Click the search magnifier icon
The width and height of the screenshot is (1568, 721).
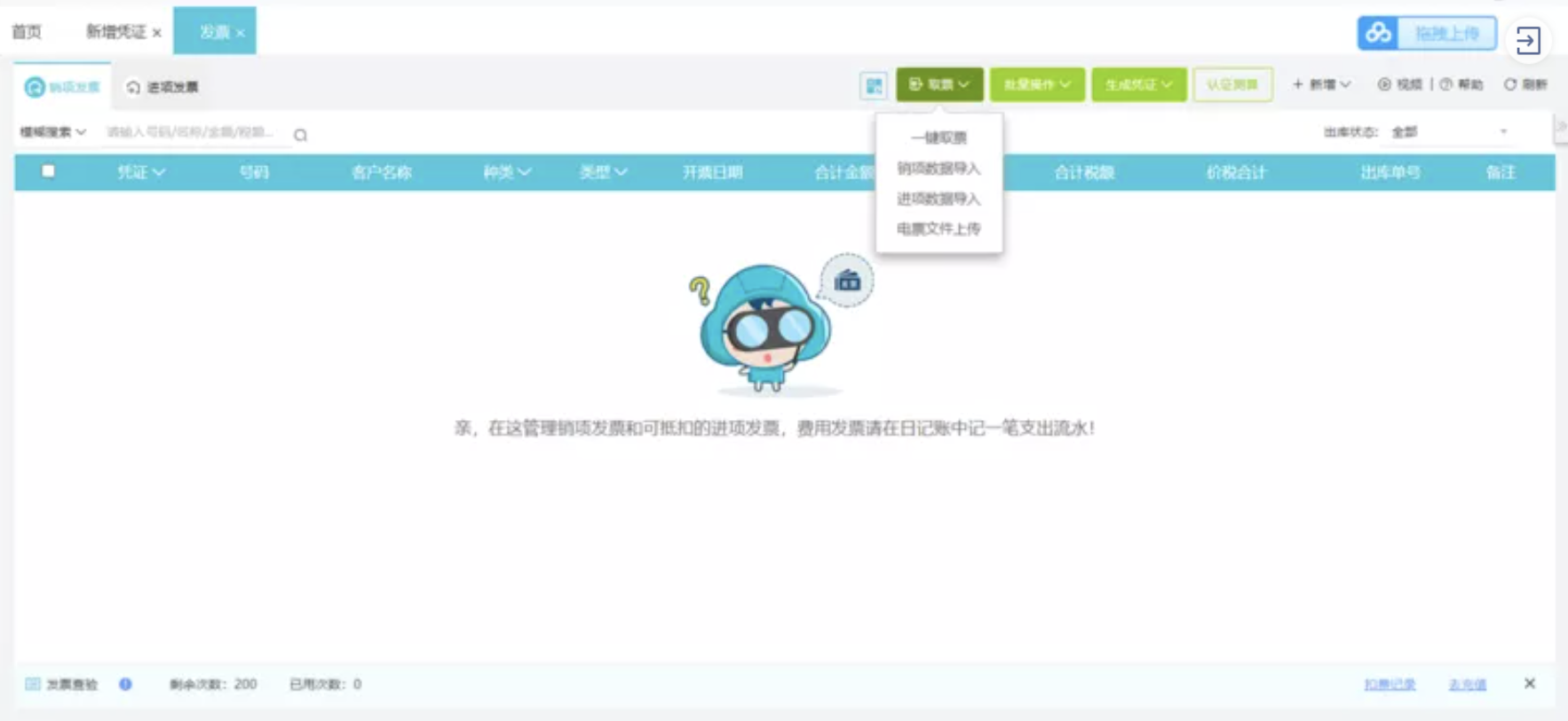(x=300, y=135)
